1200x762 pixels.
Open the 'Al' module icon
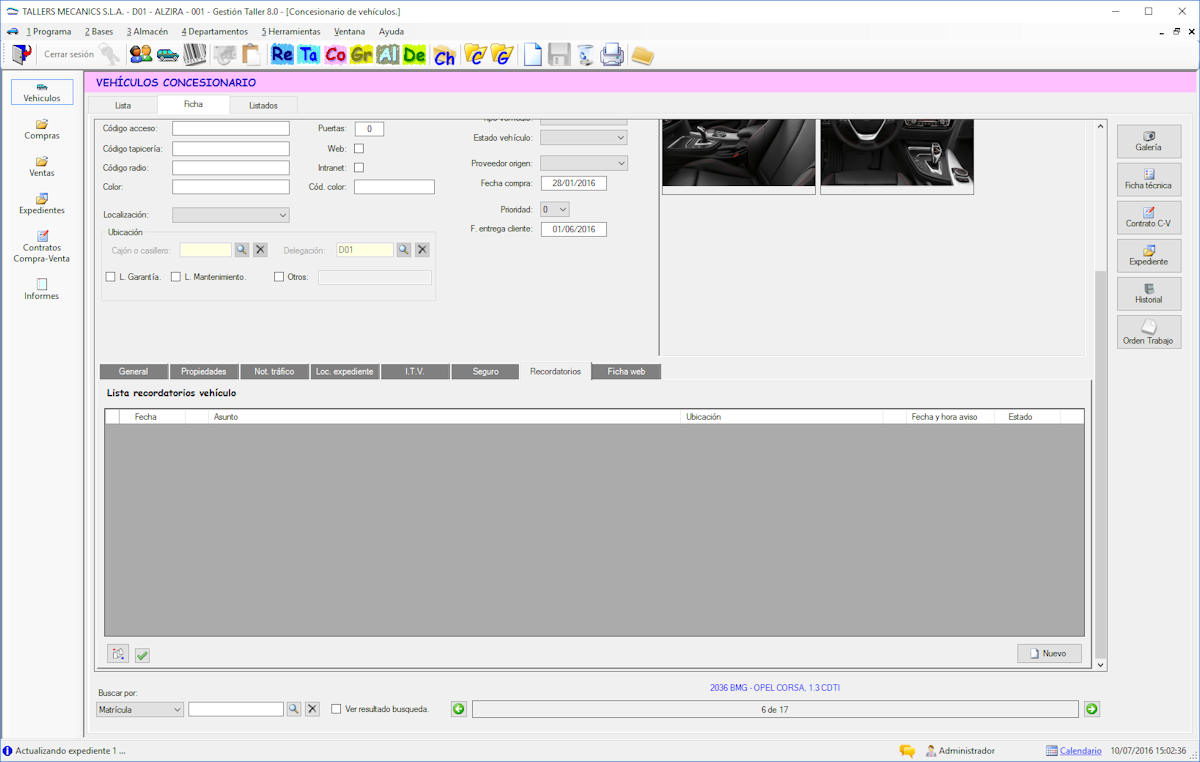(x=388, y=55)
